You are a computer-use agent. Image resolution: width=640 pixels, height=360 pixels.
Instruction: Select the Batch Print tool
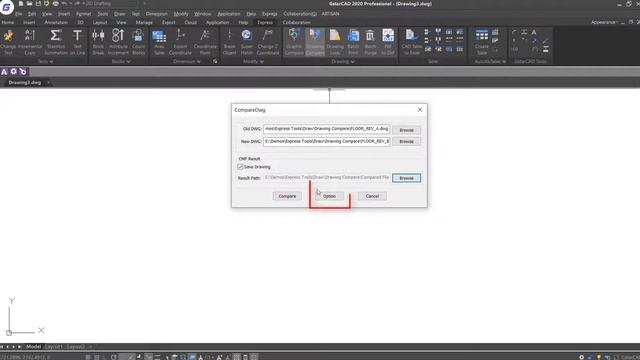click(x=353, y=42)
